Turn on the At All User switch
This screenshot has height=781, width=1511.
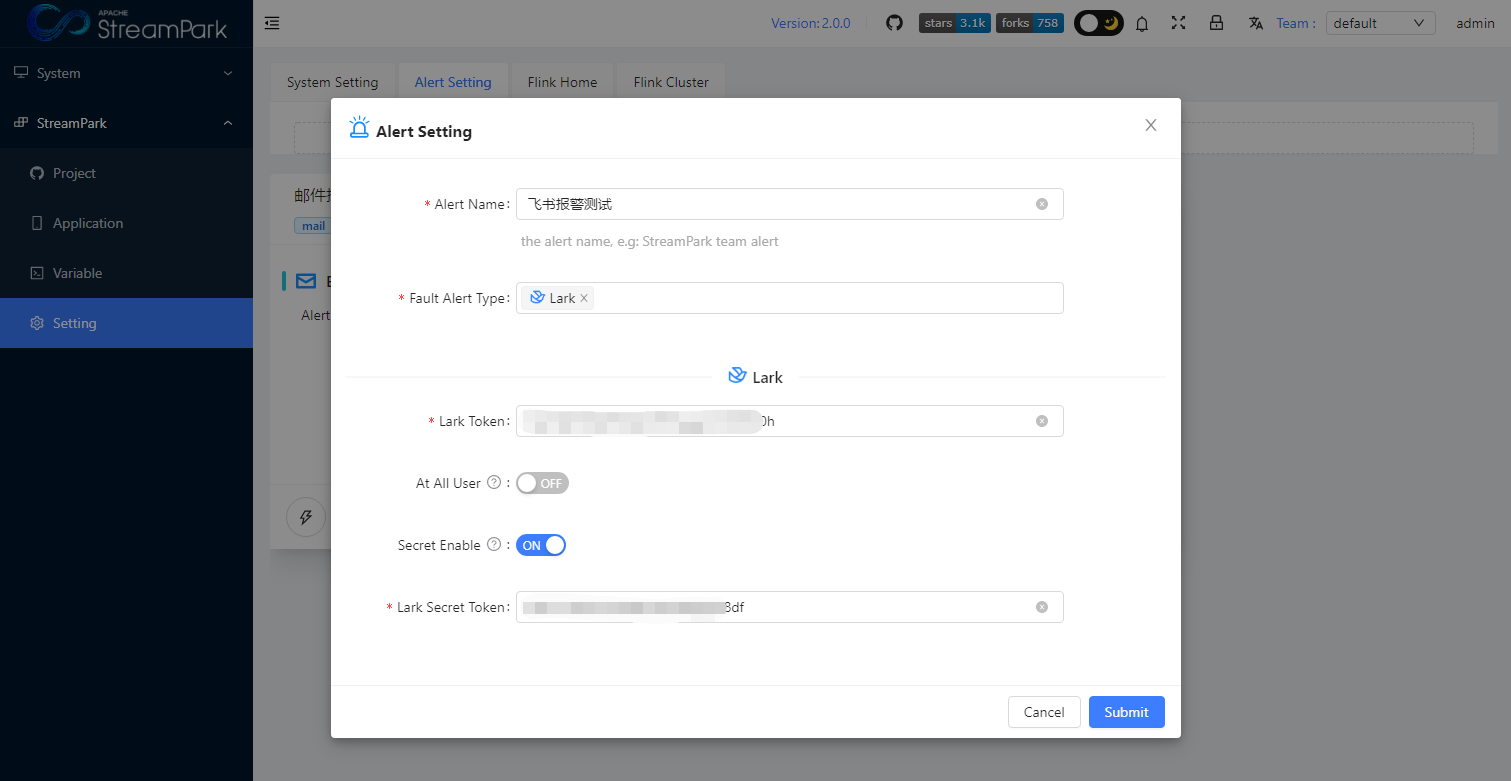pos(542,483)
